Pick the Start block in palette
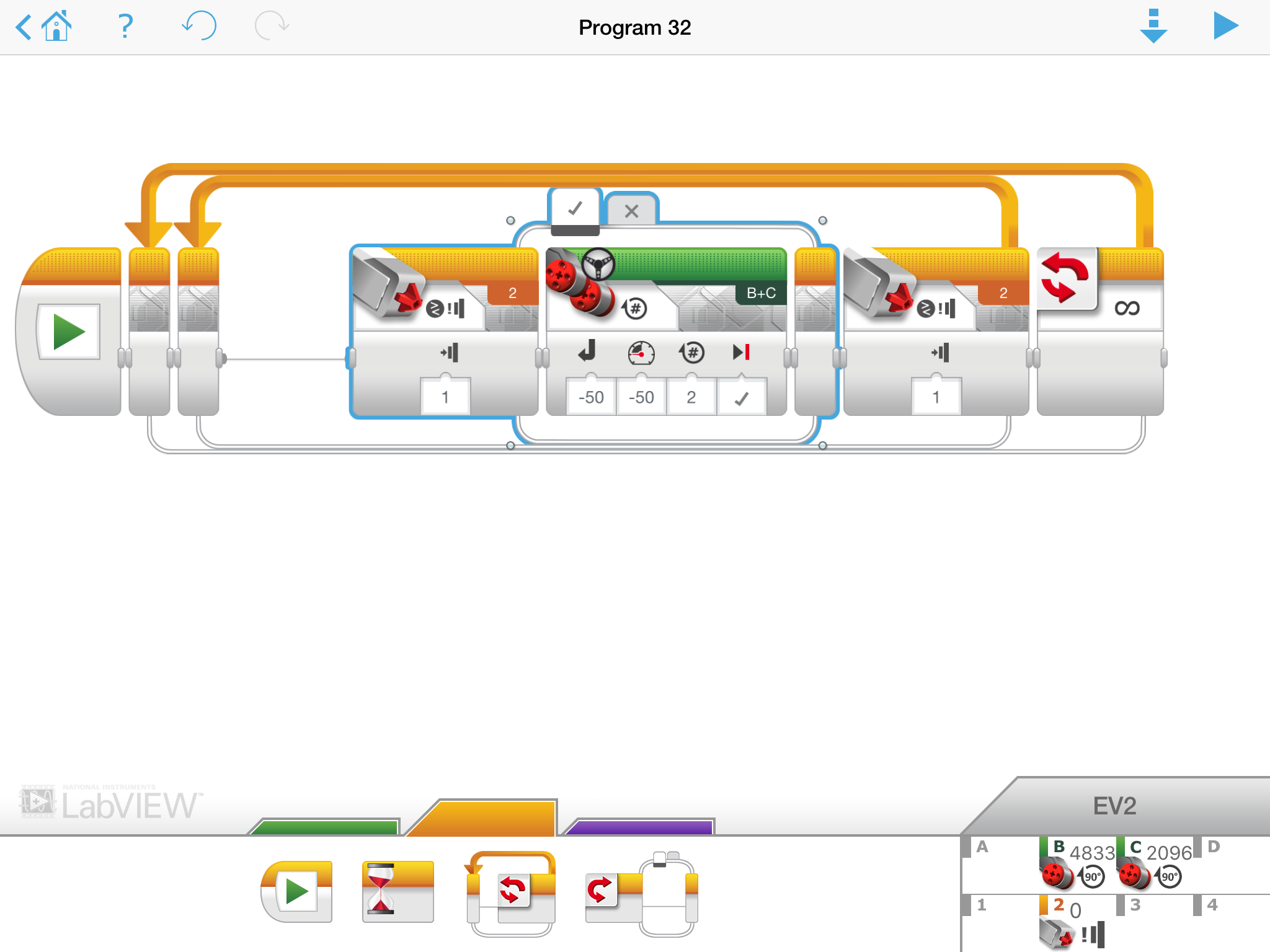 [297, 891]
